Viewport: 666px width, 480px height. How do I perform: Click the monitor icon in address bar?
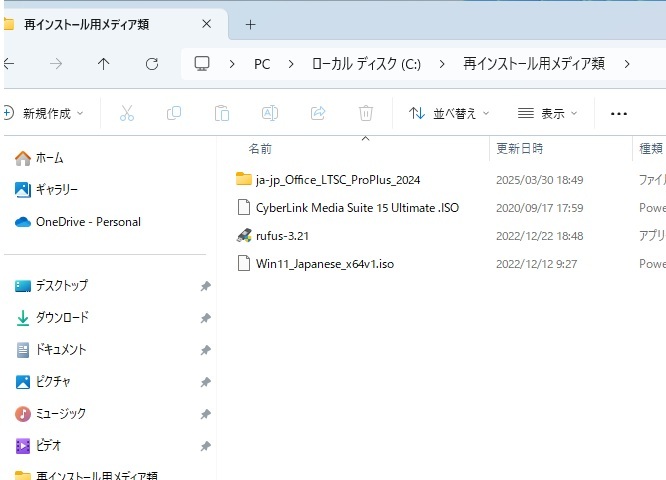point(202,64)
